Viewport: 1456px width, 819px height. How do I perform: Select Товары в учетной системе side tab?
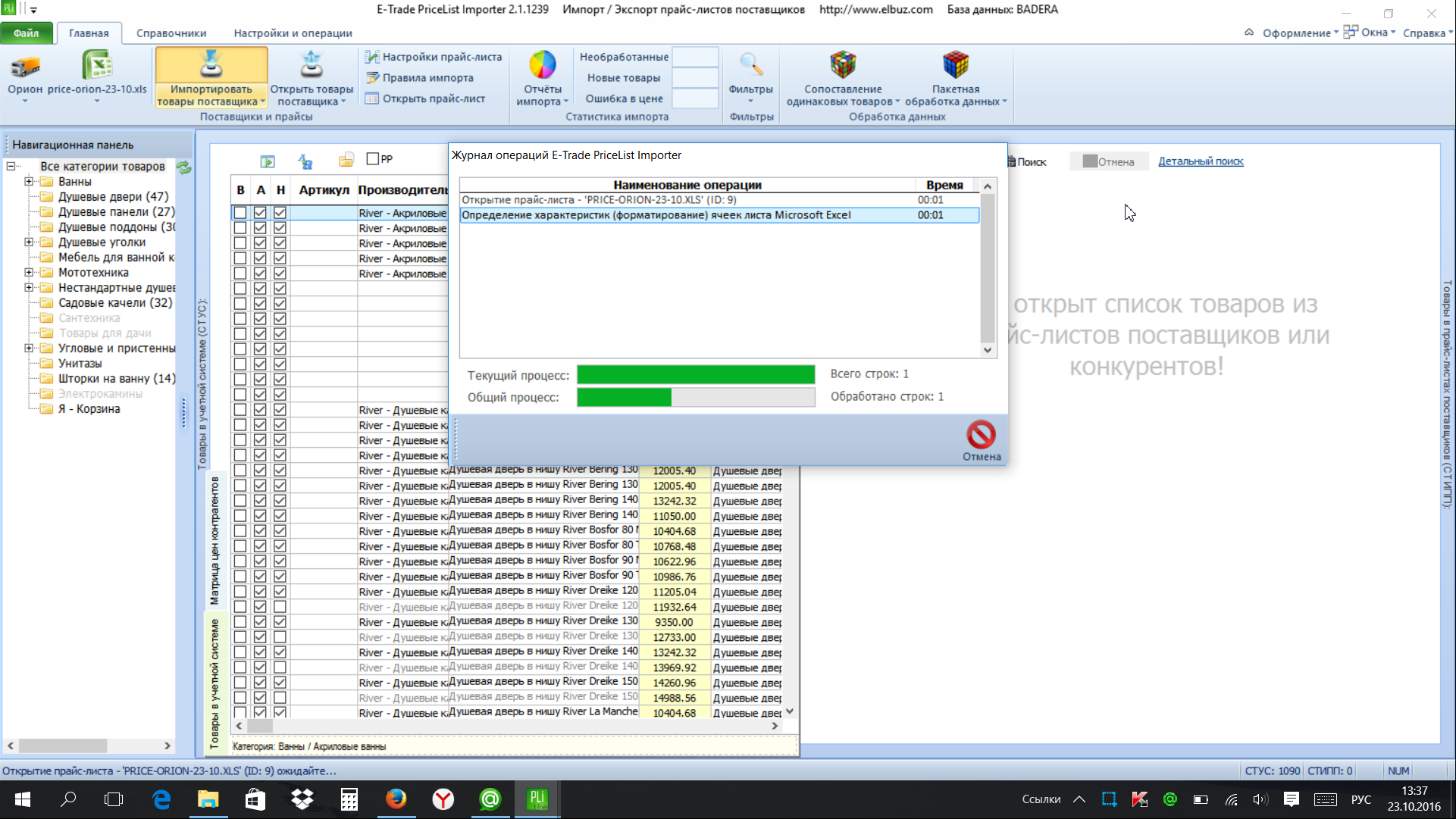214,683
